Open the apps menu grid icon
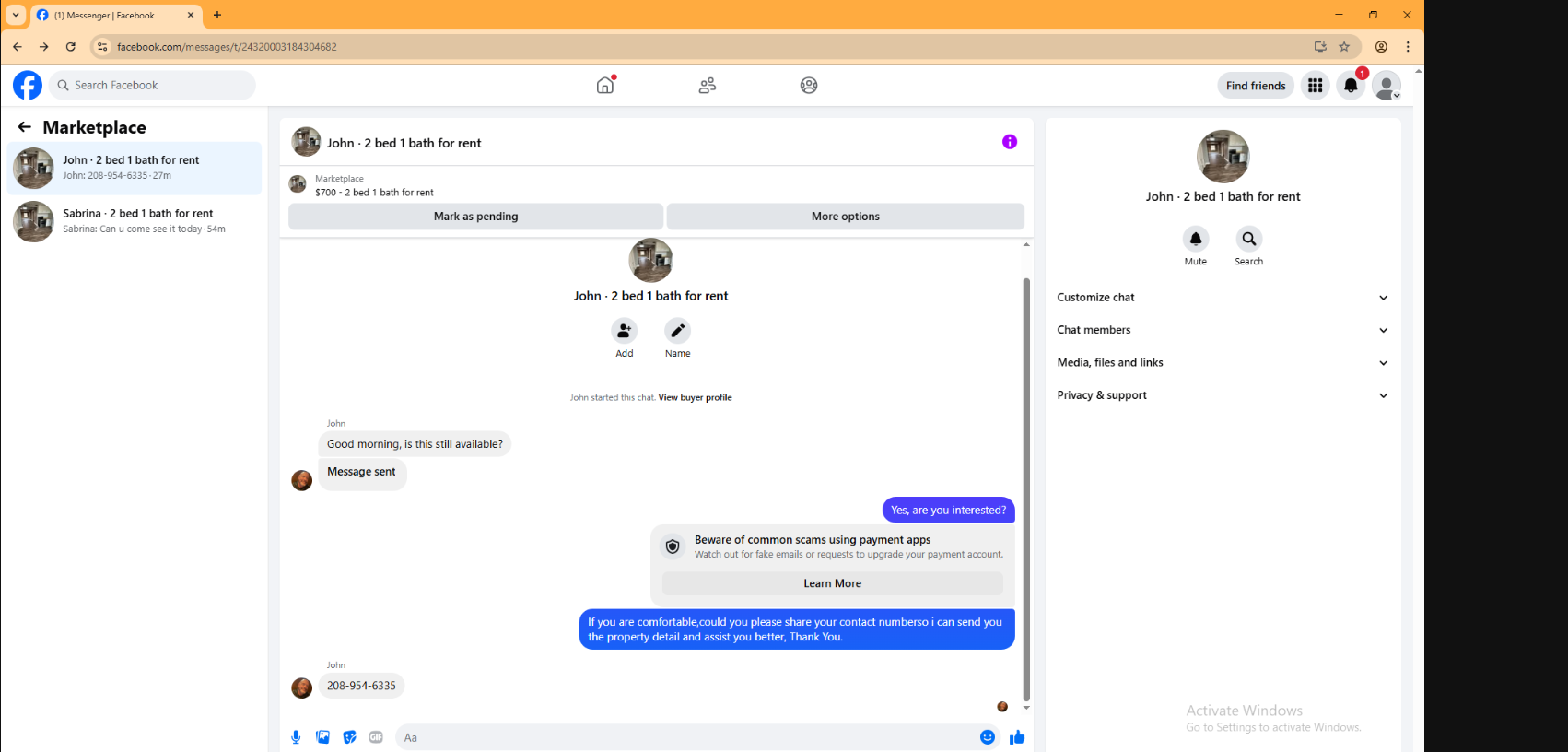Screen dimensions: 1568x752 1316,86
